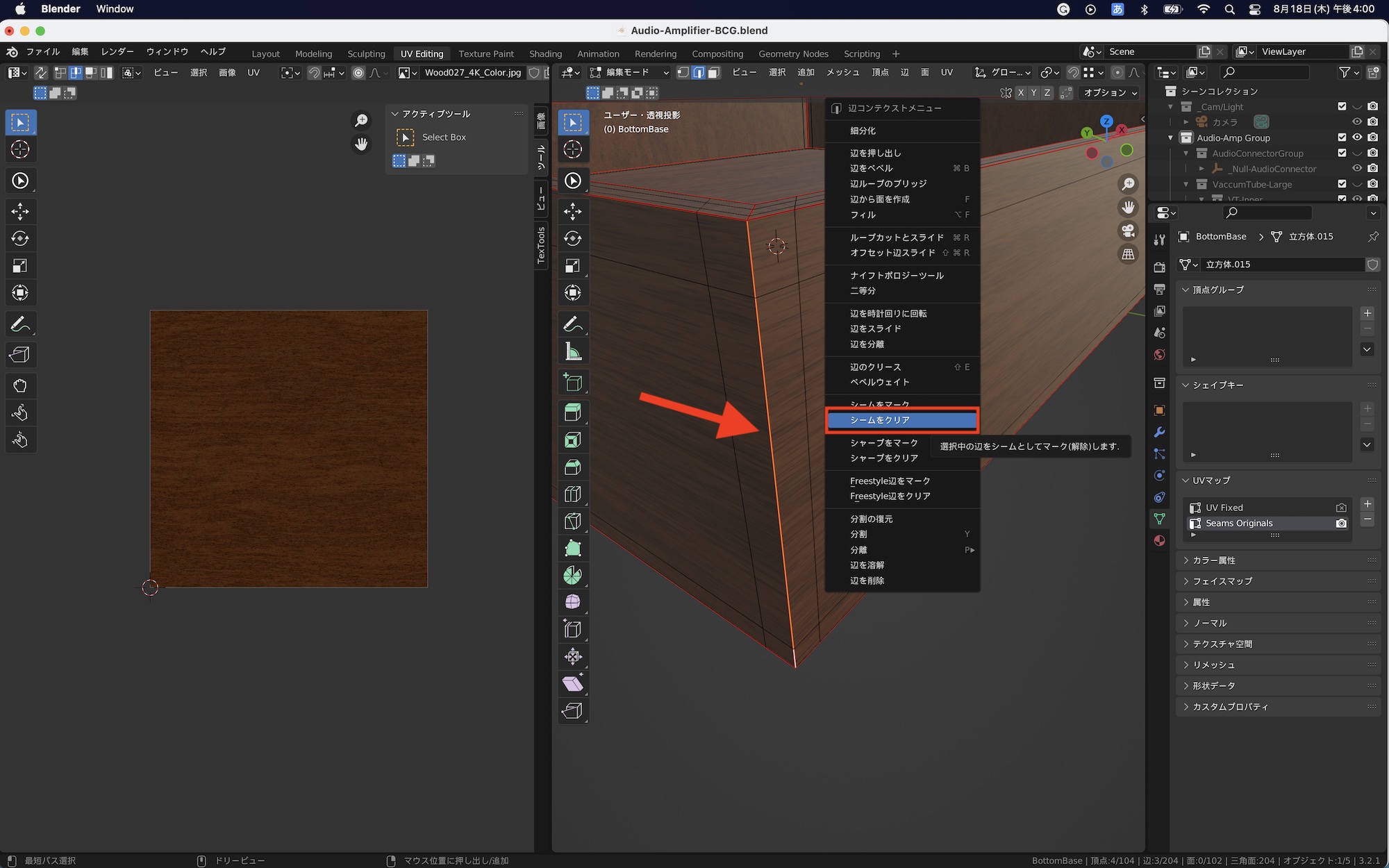Screen dimensions: 1389x868
Task: Open the Material properties tab
Action: 1159,541
